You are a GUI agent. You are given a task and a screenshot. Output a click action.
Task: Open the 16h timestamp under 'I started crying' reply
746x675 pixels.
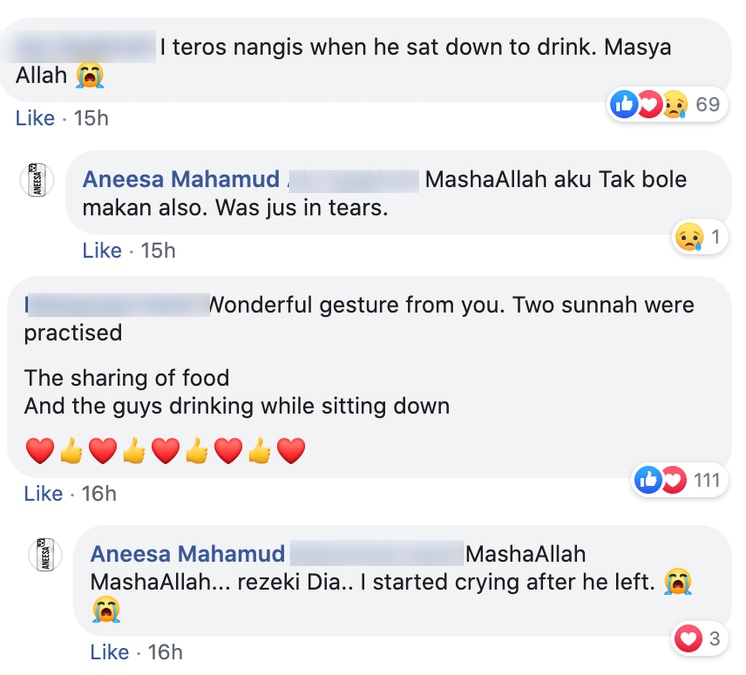tap(165, 652)
